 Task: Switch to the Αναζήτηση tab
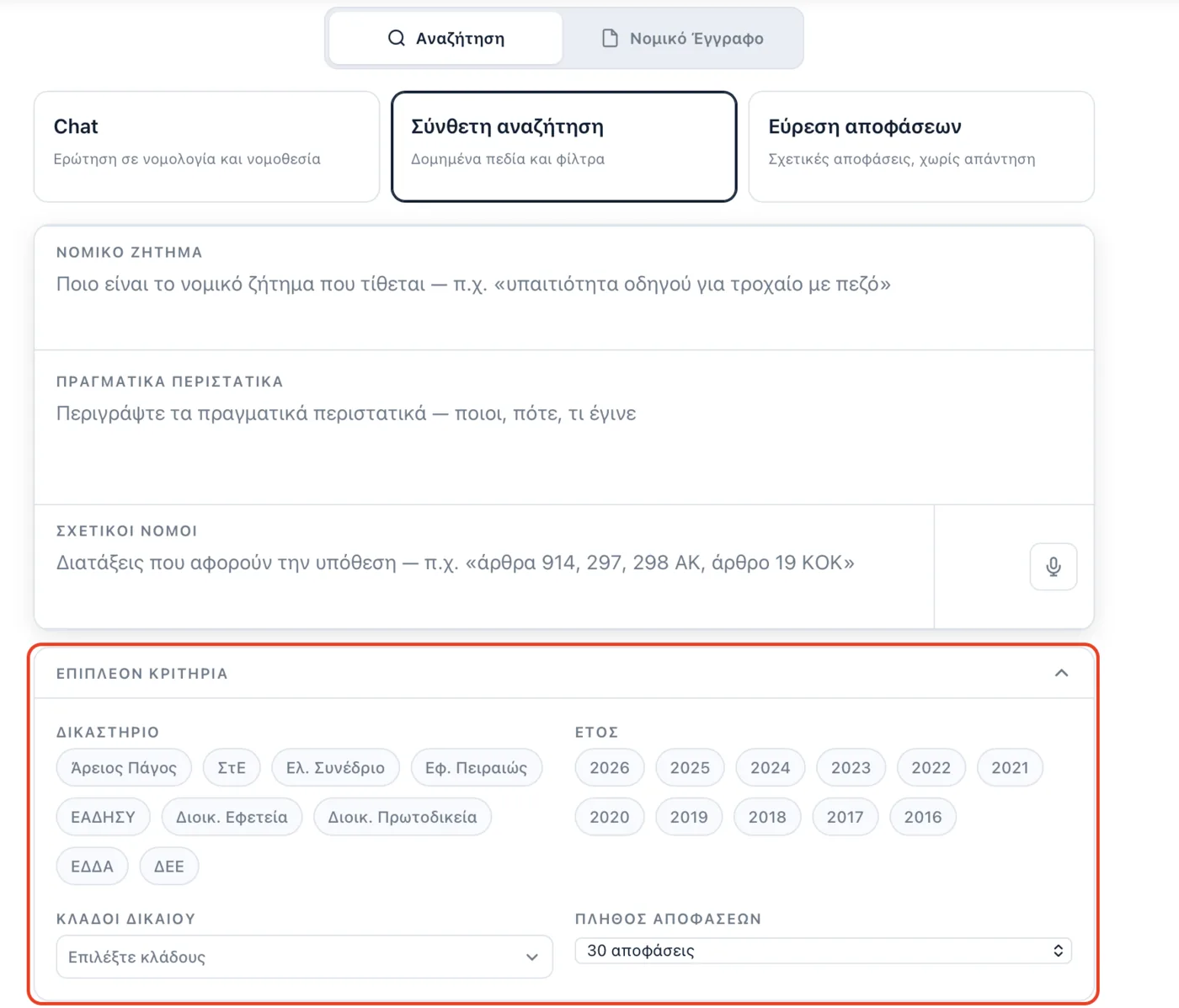[445, 38]
